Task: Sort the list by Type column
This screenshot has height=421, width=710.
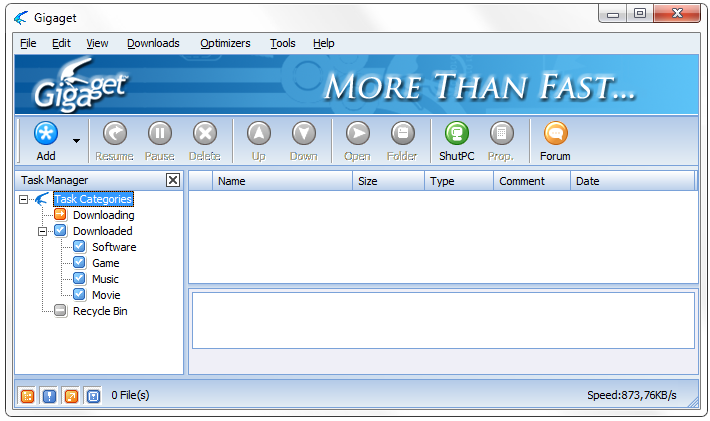Action: tap(459, 181)
